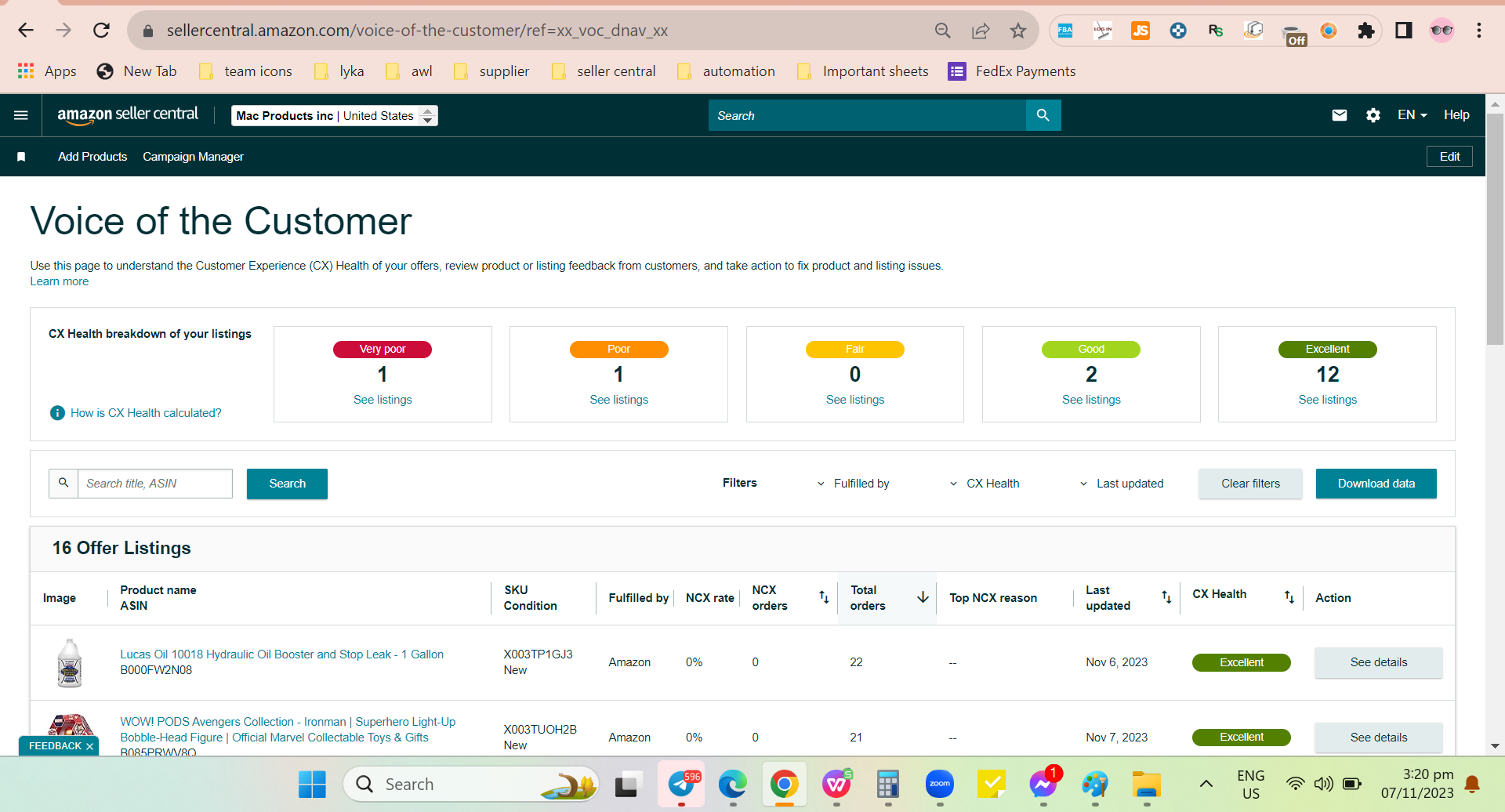1505x812 pixels.
Task: See listings under Excellent
Action: (x=1328, y=400)
